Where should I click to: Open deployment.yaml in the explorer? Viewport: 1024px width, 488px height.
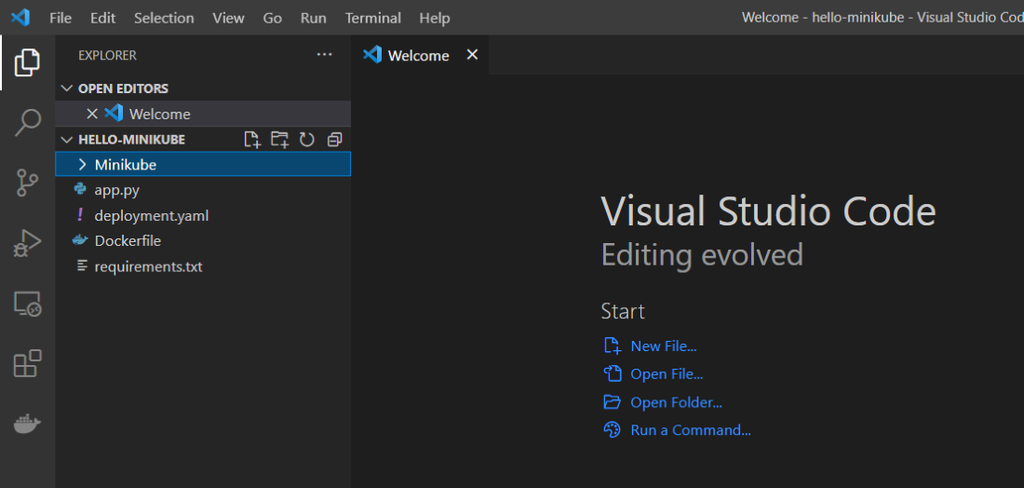click(151, 215)
